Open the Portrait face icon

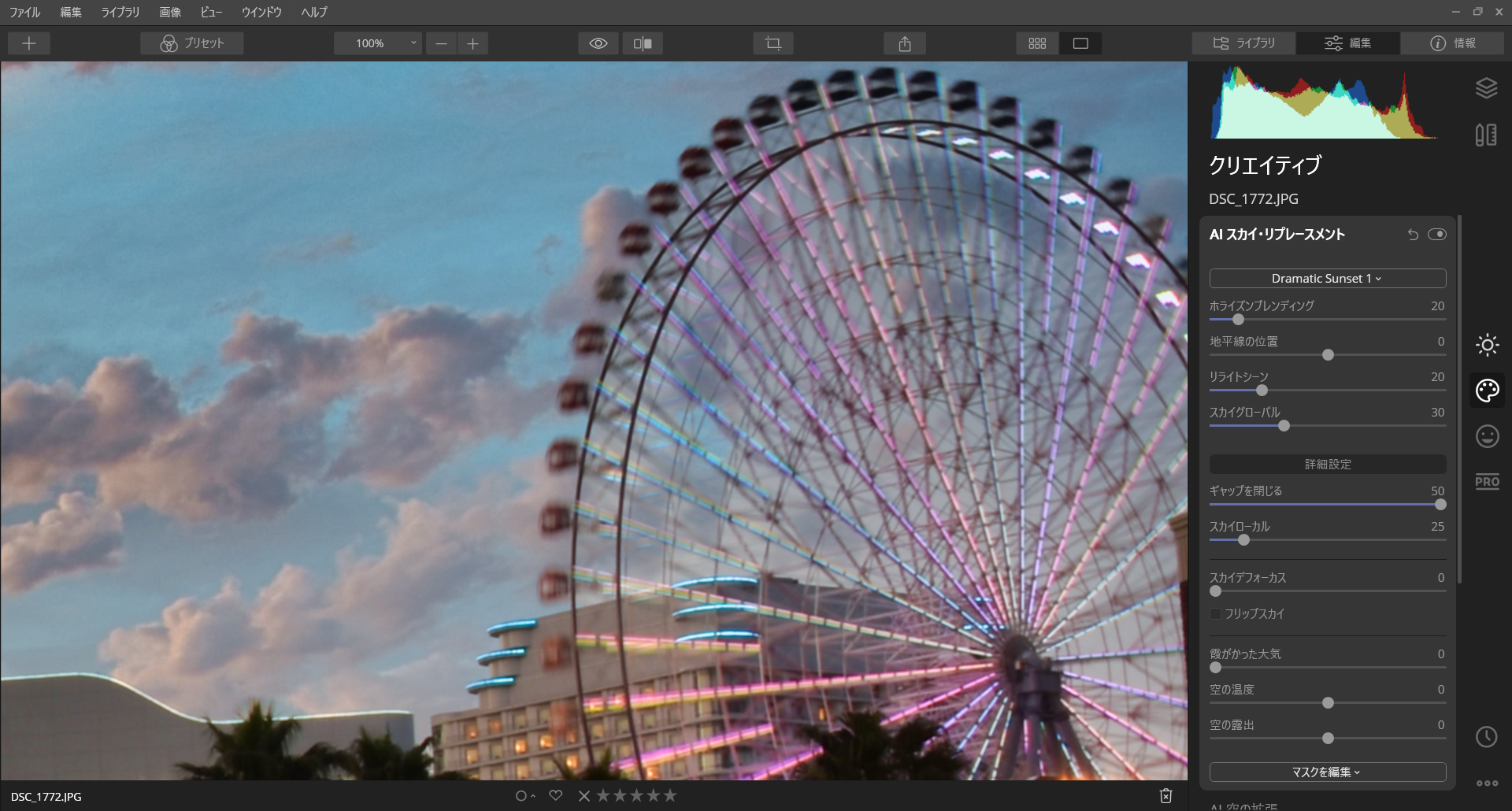coord(1487,436)
